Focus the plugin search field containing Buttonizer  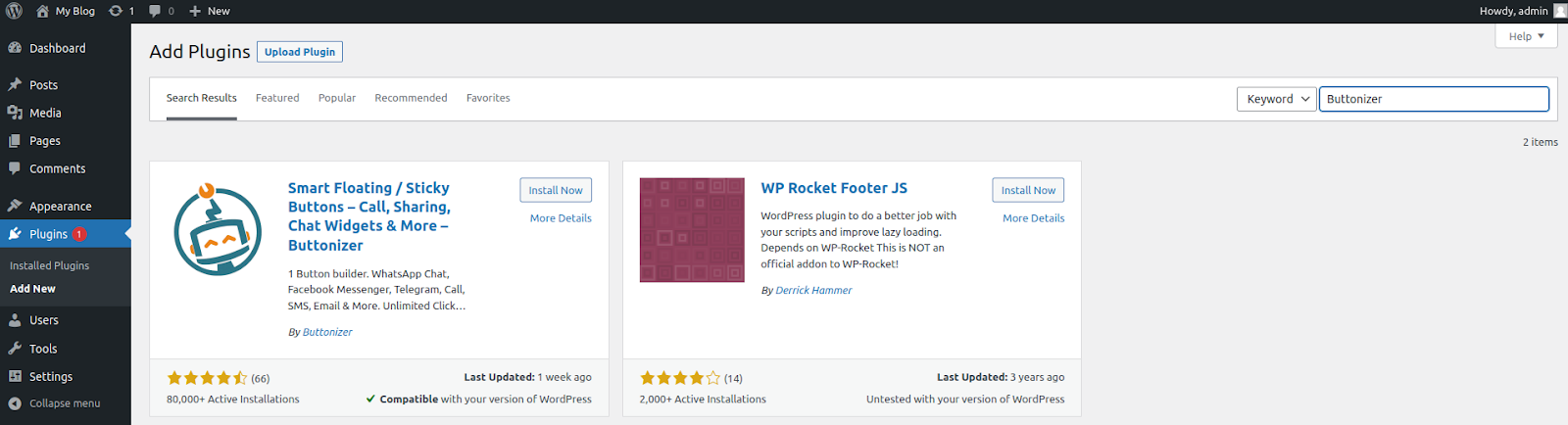(1434, 99)
